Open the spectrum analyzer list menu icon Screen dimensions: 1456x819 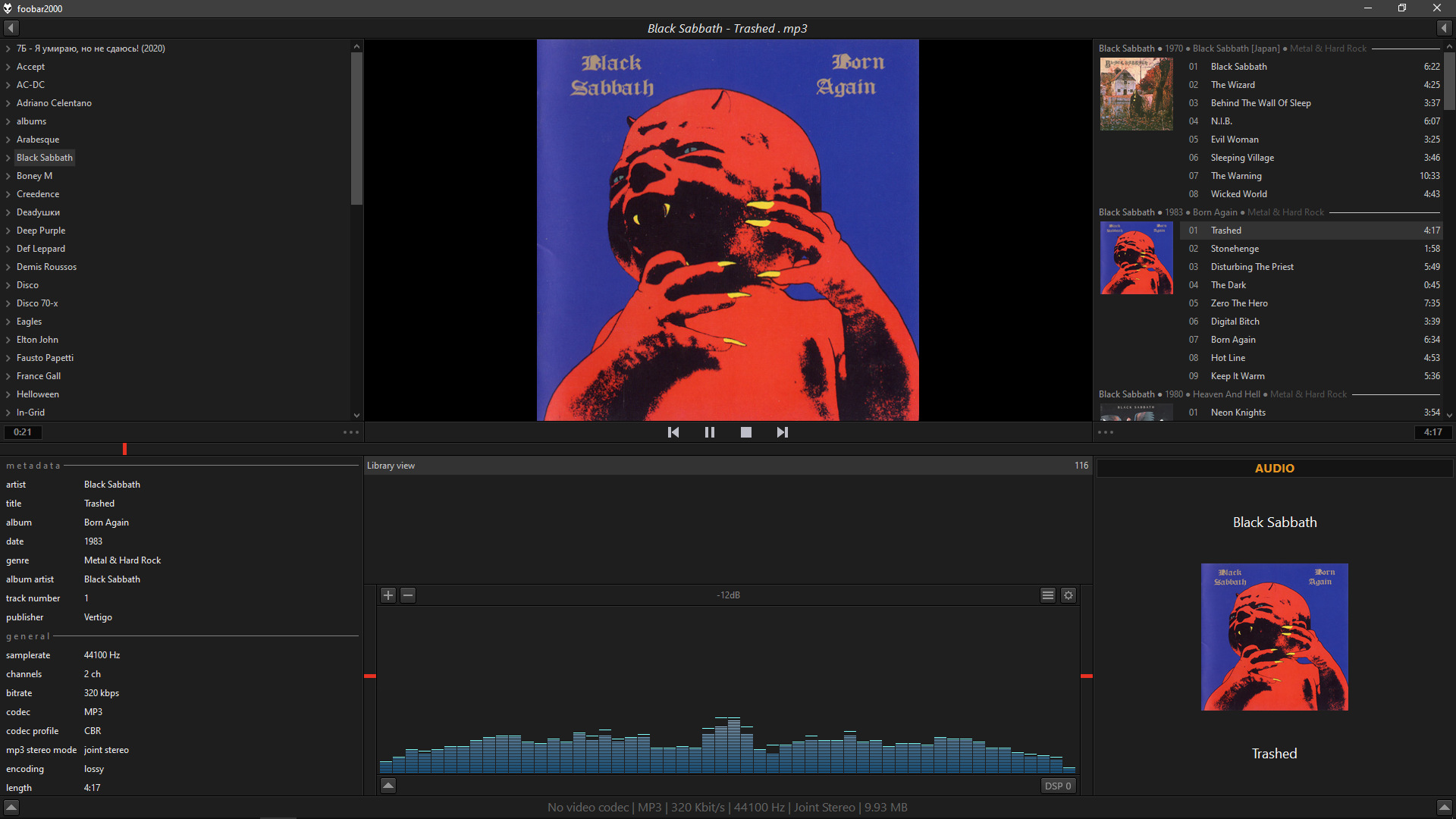coord(1047,595)
